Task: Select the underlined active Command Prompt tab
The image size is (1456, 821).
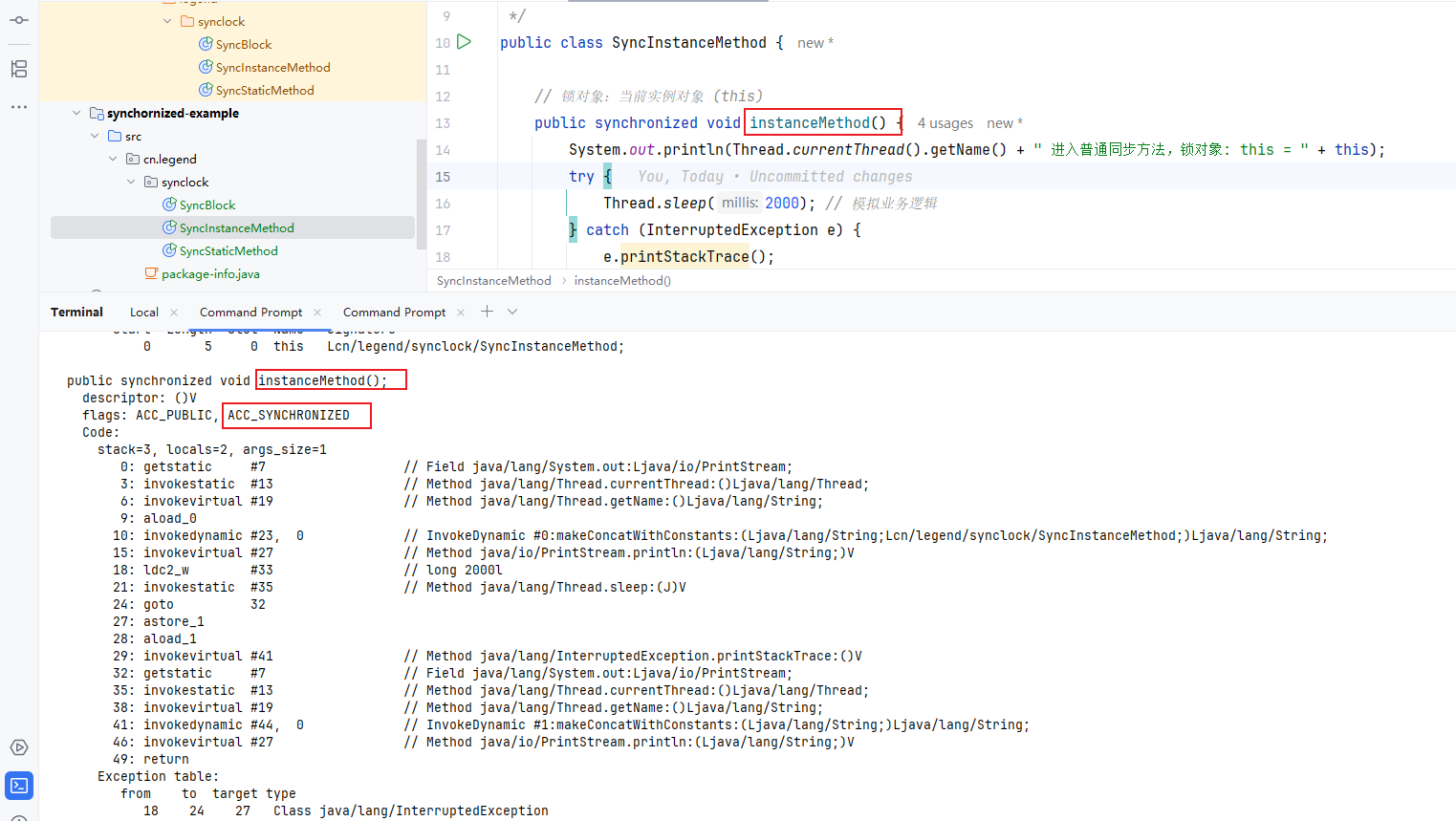Action: coord(250,313)
